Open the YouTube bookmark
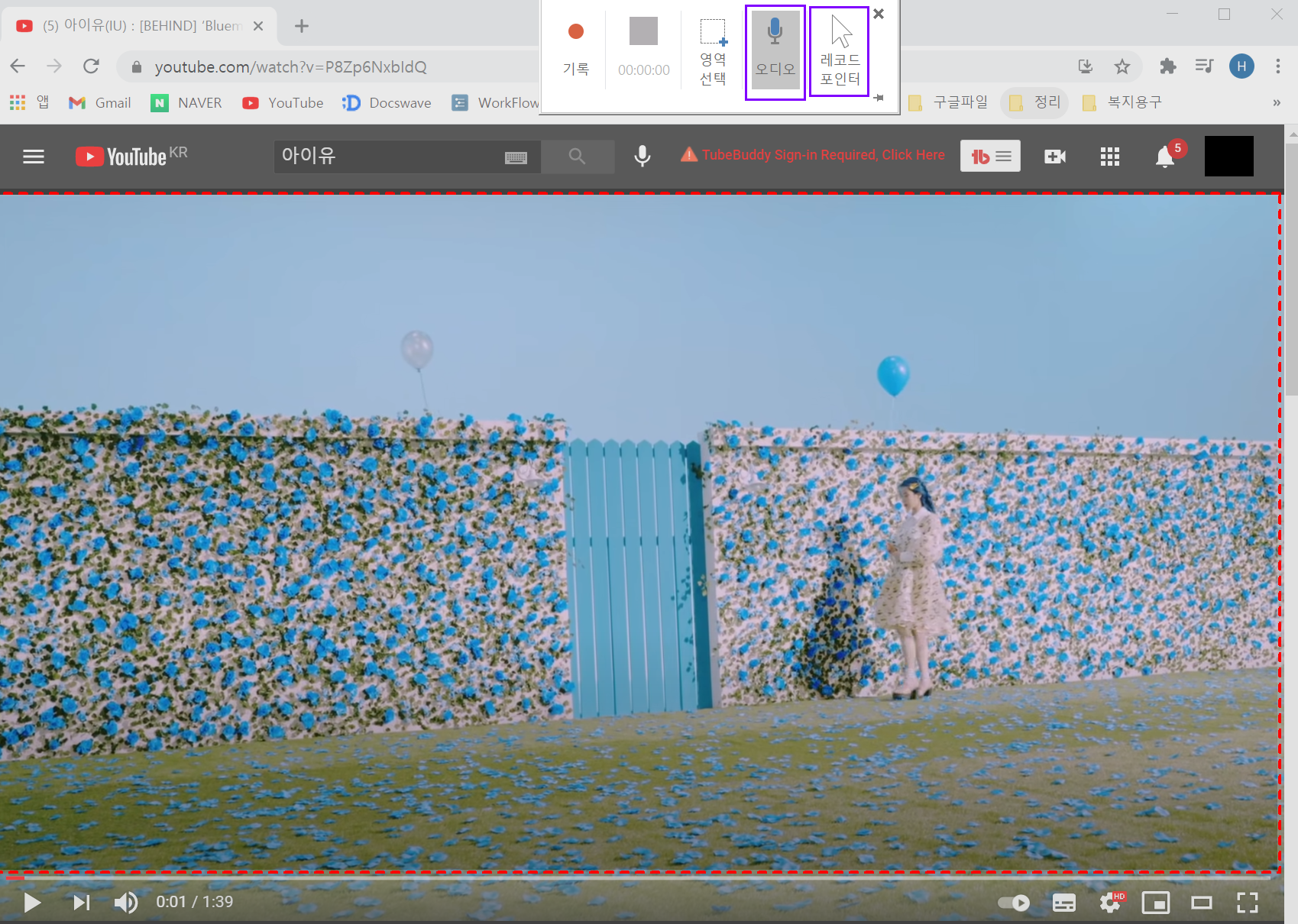 click(x=283, y=102)
